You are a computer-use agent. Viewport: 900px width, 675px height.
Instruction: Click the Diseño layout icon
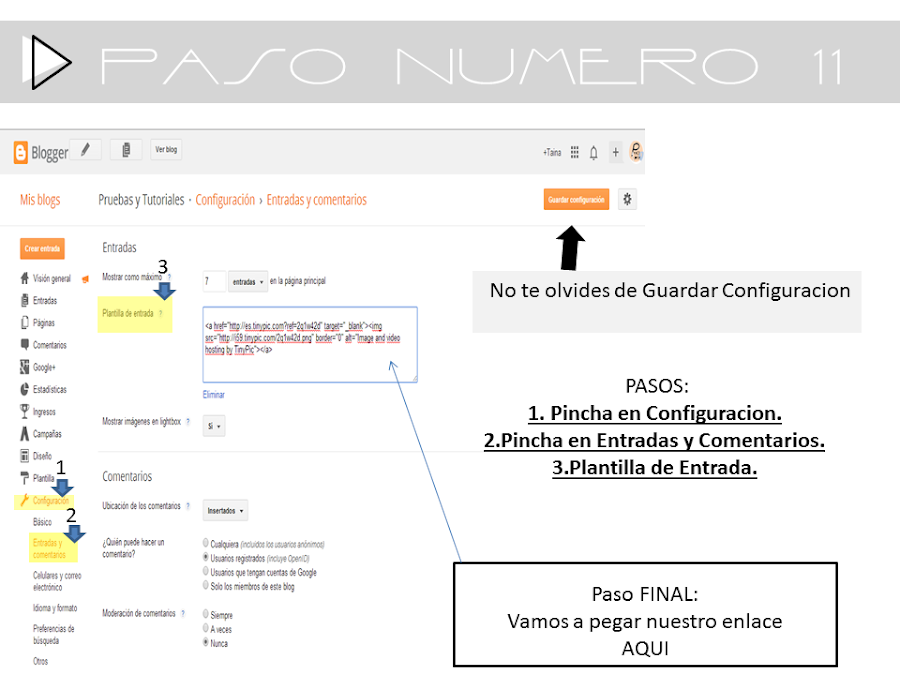click(24, 456)
